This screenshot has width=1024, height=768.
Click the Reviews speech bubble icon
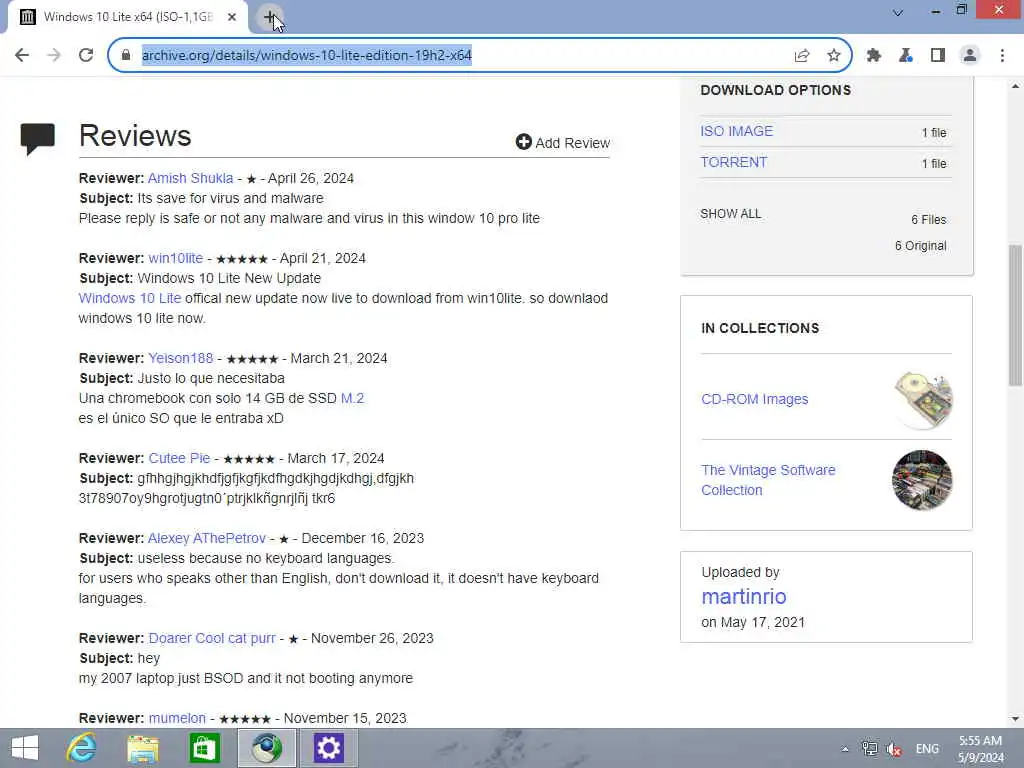point(38,138)
